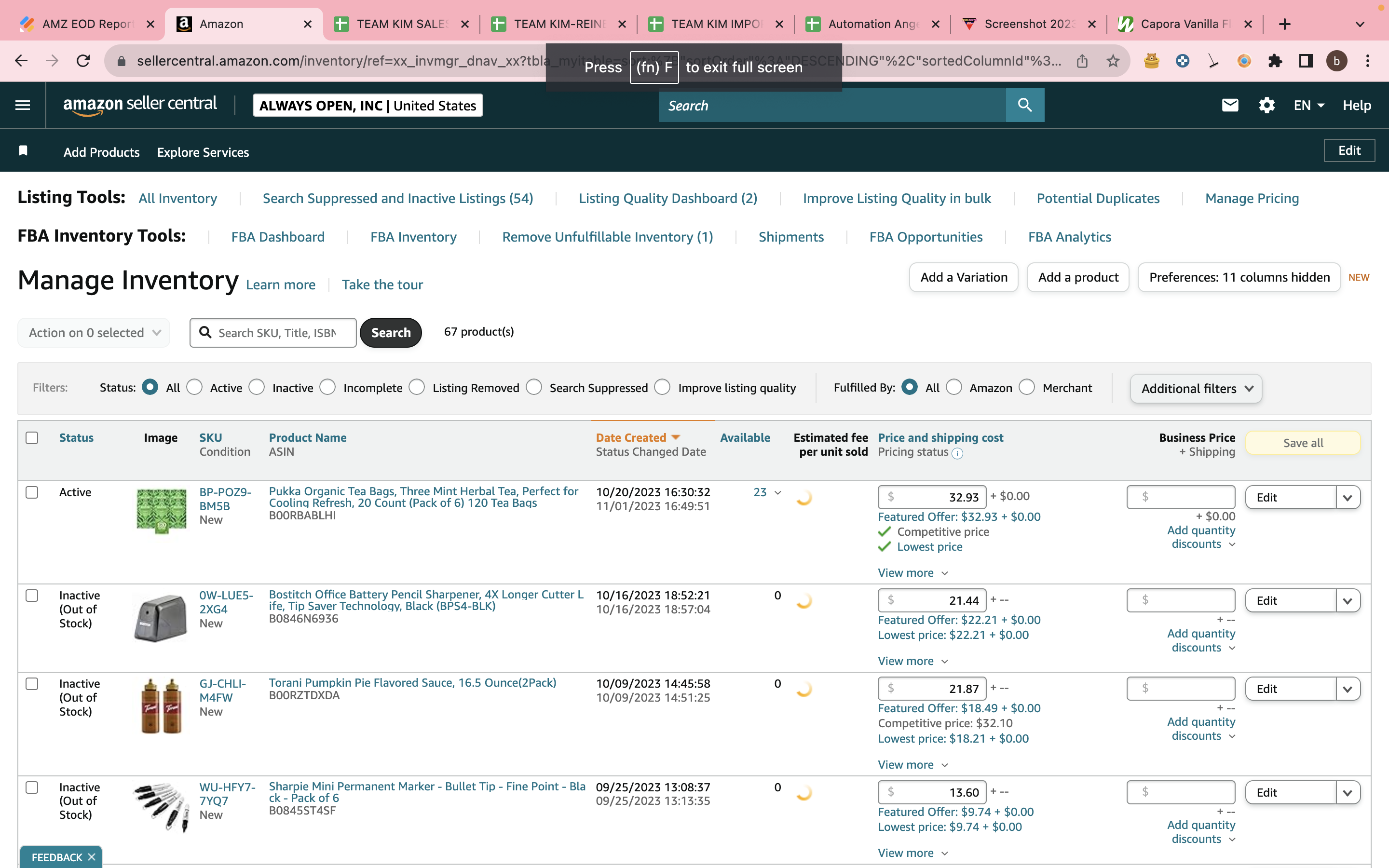Open the Edit dropdown arrow for Bostitch row

(1348, 600)
